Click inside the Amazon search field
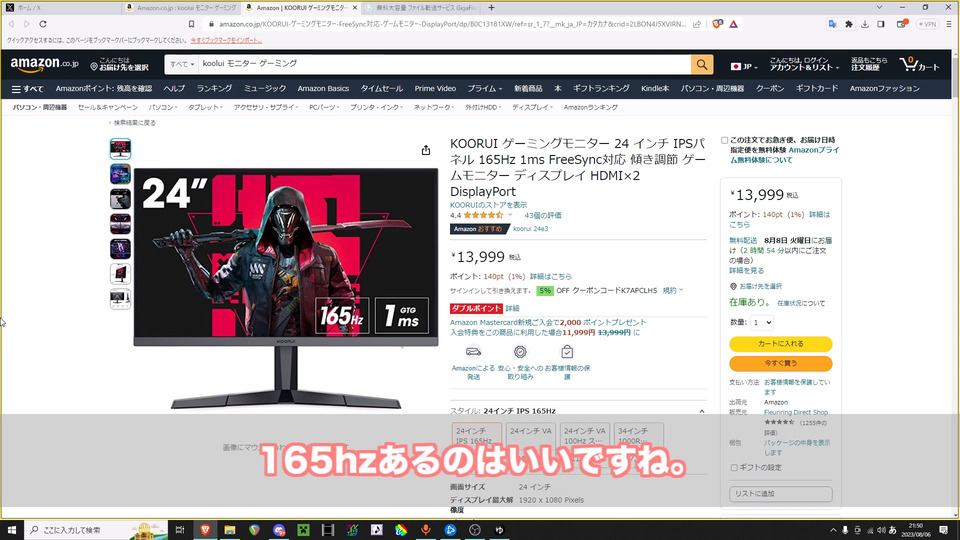 click(x=444, y=64)
